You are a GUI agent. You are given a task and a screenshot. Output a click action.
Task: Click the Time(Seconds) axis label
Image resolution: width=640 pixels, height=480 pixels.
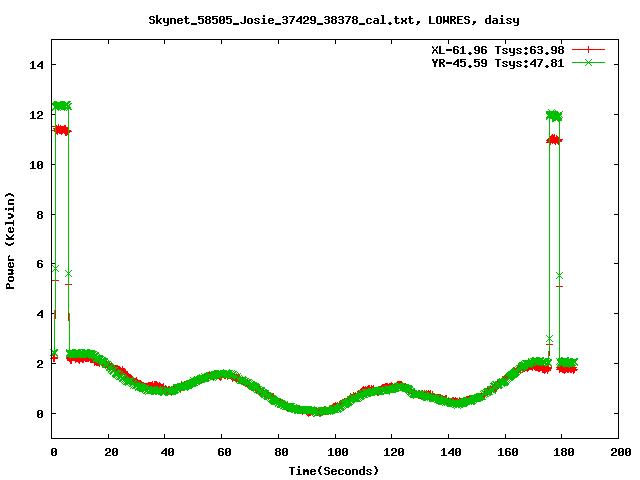coord(333,471)
